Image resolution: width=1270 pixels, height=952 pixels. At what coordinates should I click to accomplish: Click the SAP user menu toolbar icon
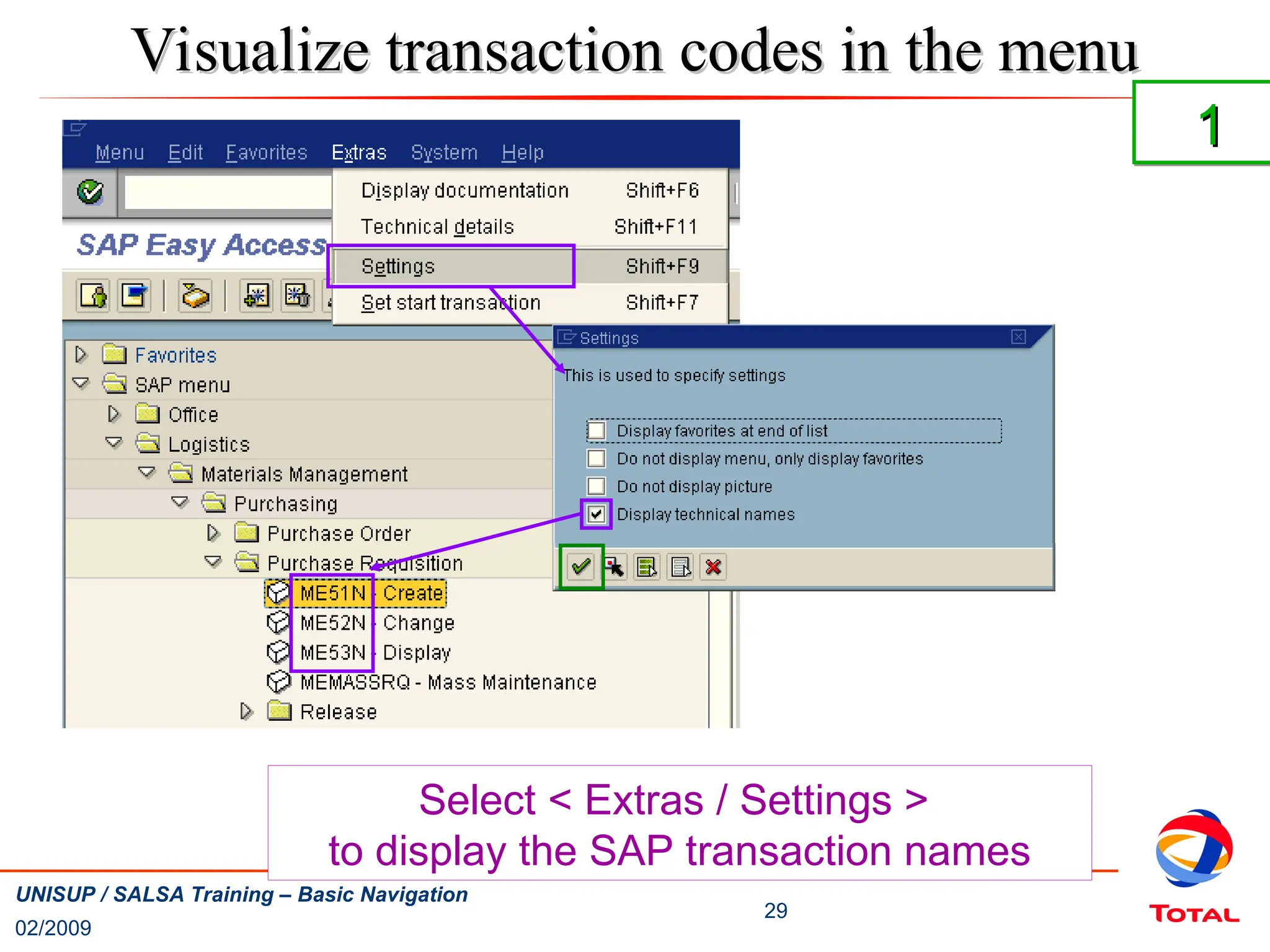coord(93,295)
